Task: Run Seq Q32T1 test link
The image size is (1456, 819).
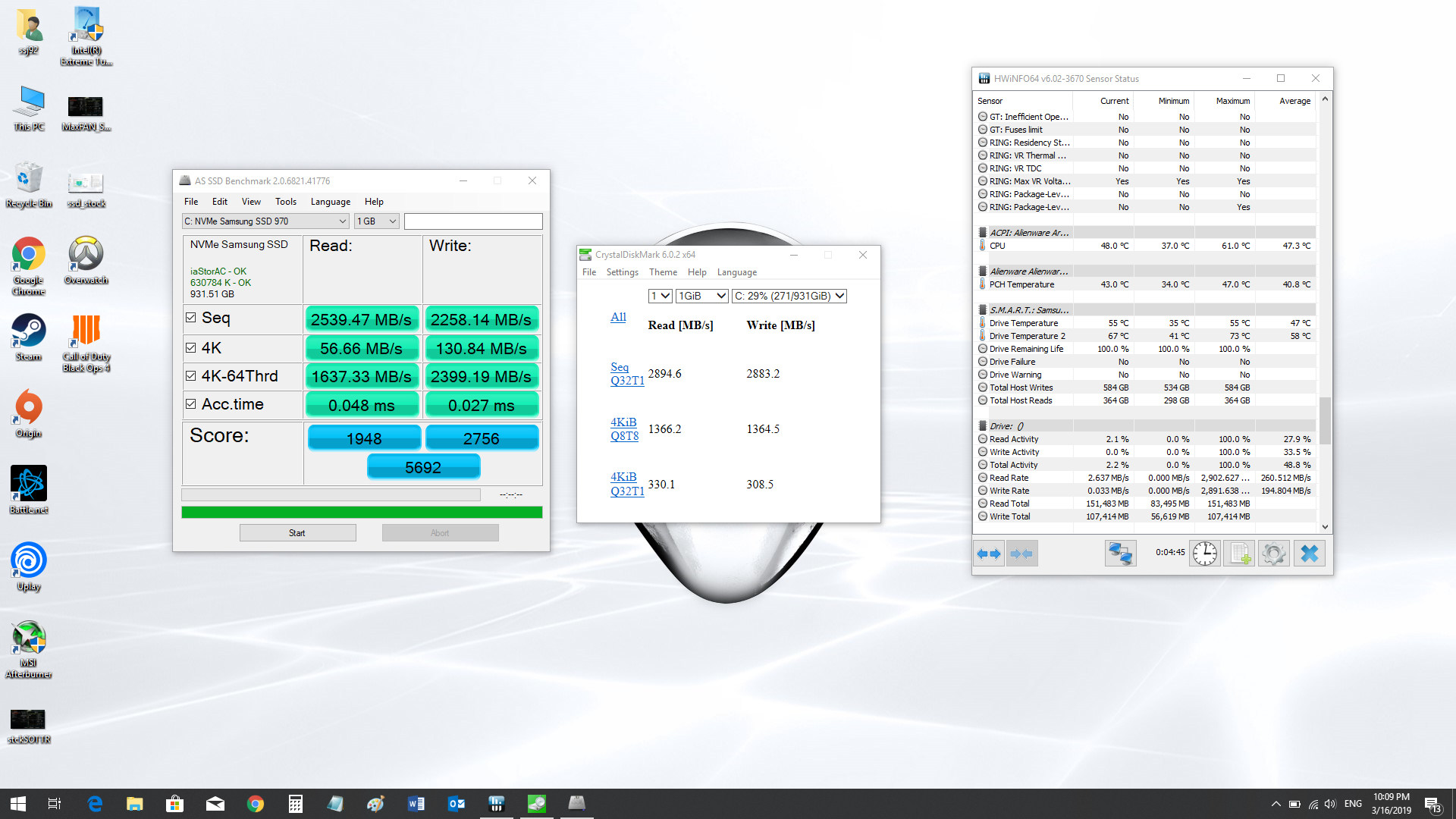Action: click(x=627, y=374)
